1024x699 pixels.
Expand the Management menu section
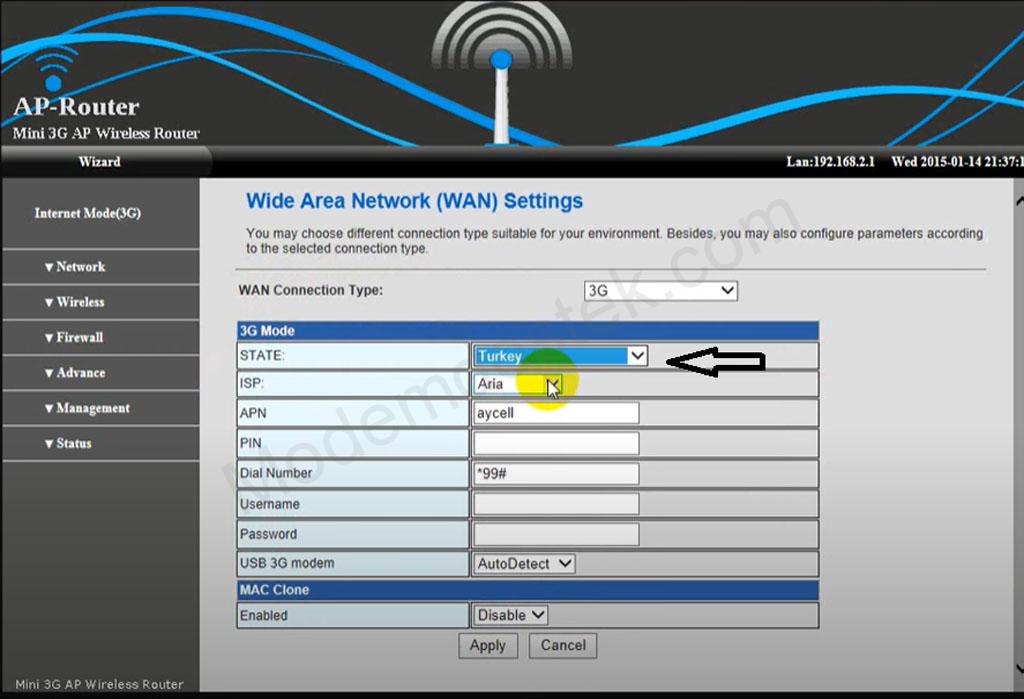[88, 408]
